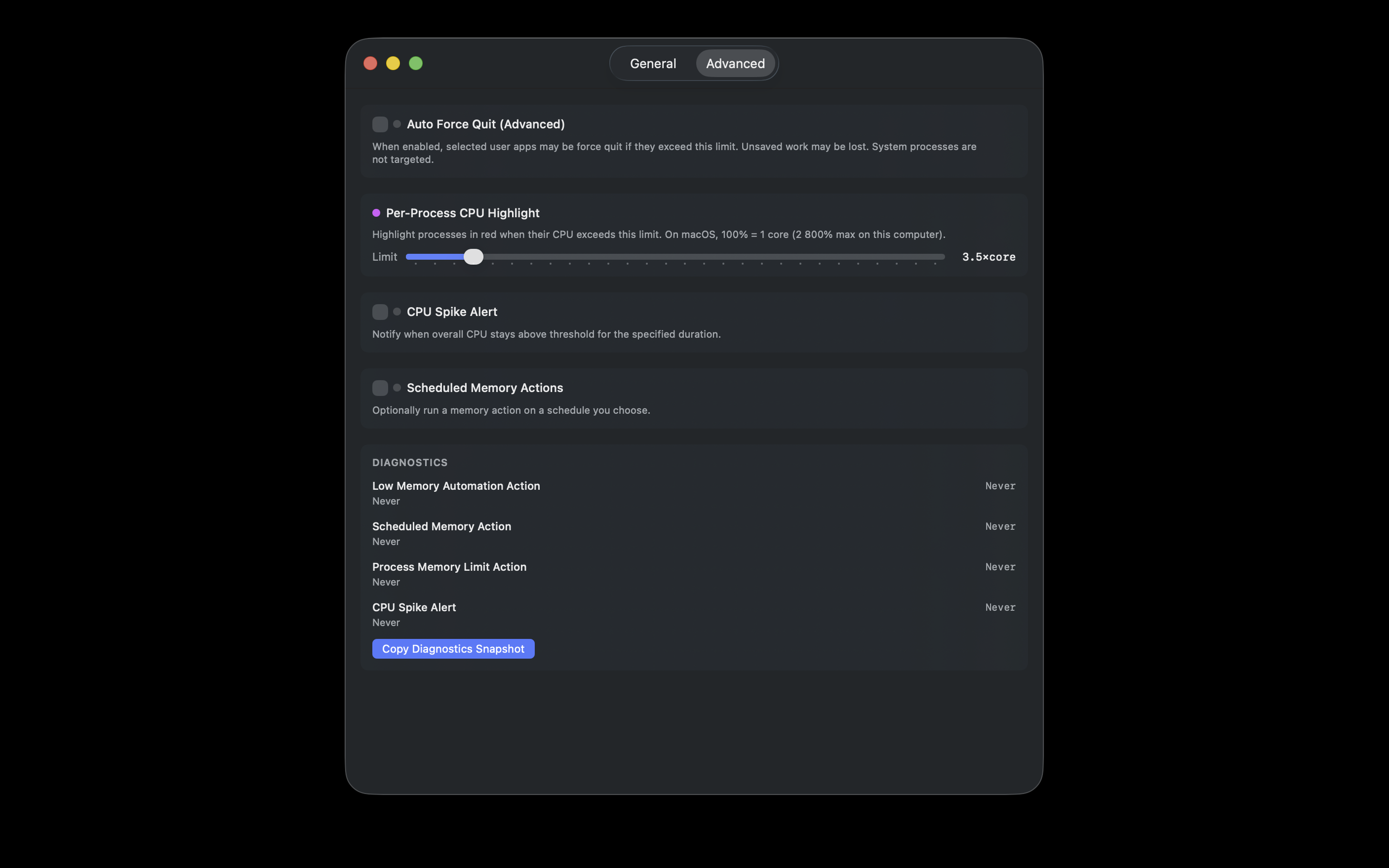Click the status dot beside Scheduled Memory Actions
The image size is (1389, 868).
click(x=396, y=388)
